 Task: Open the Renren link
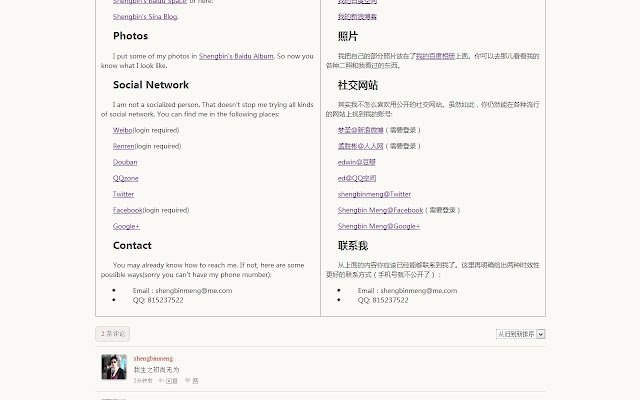tap(124, 146)
